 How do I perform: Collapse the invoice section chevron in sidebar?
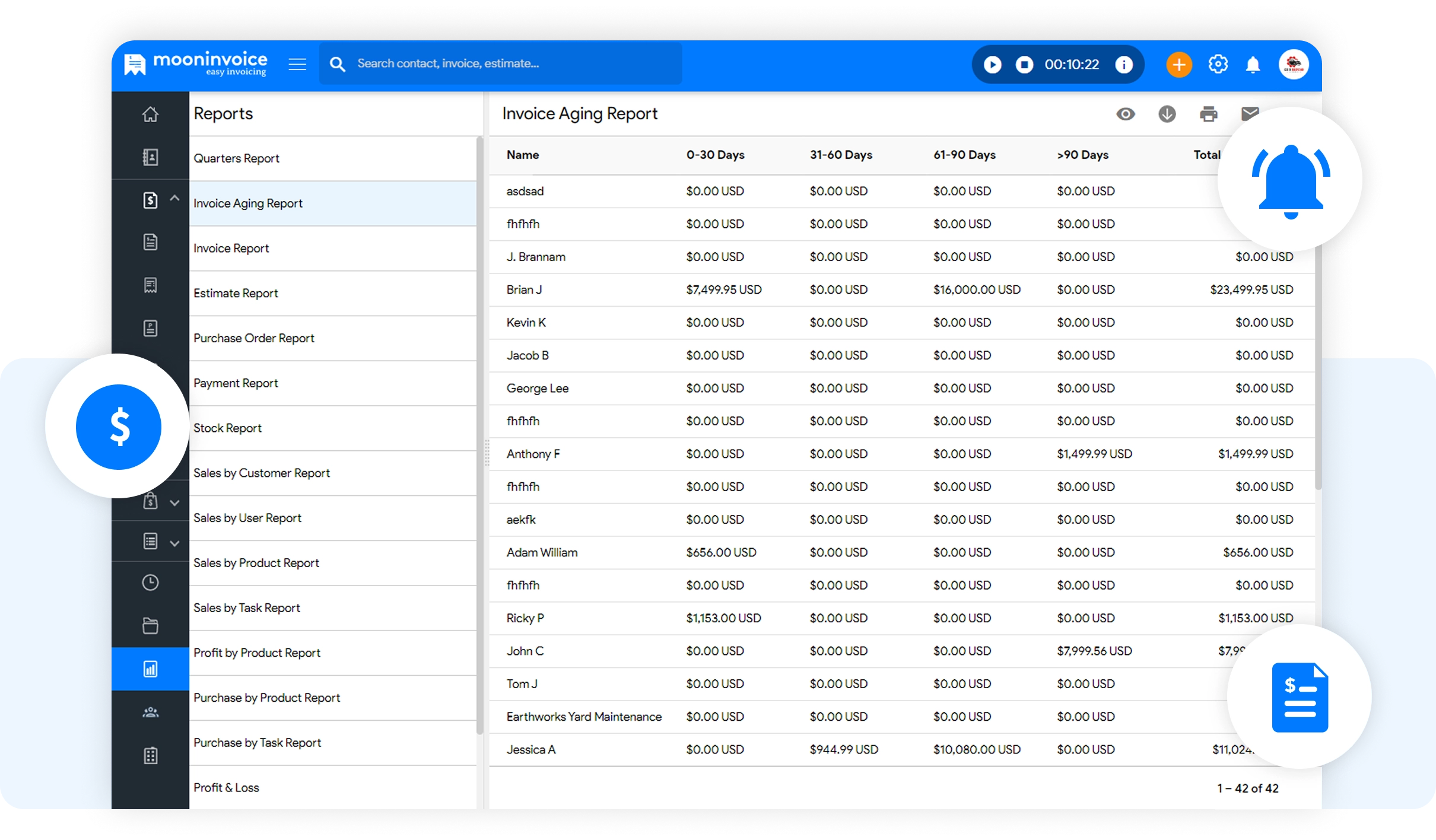[x=174, y=198]
